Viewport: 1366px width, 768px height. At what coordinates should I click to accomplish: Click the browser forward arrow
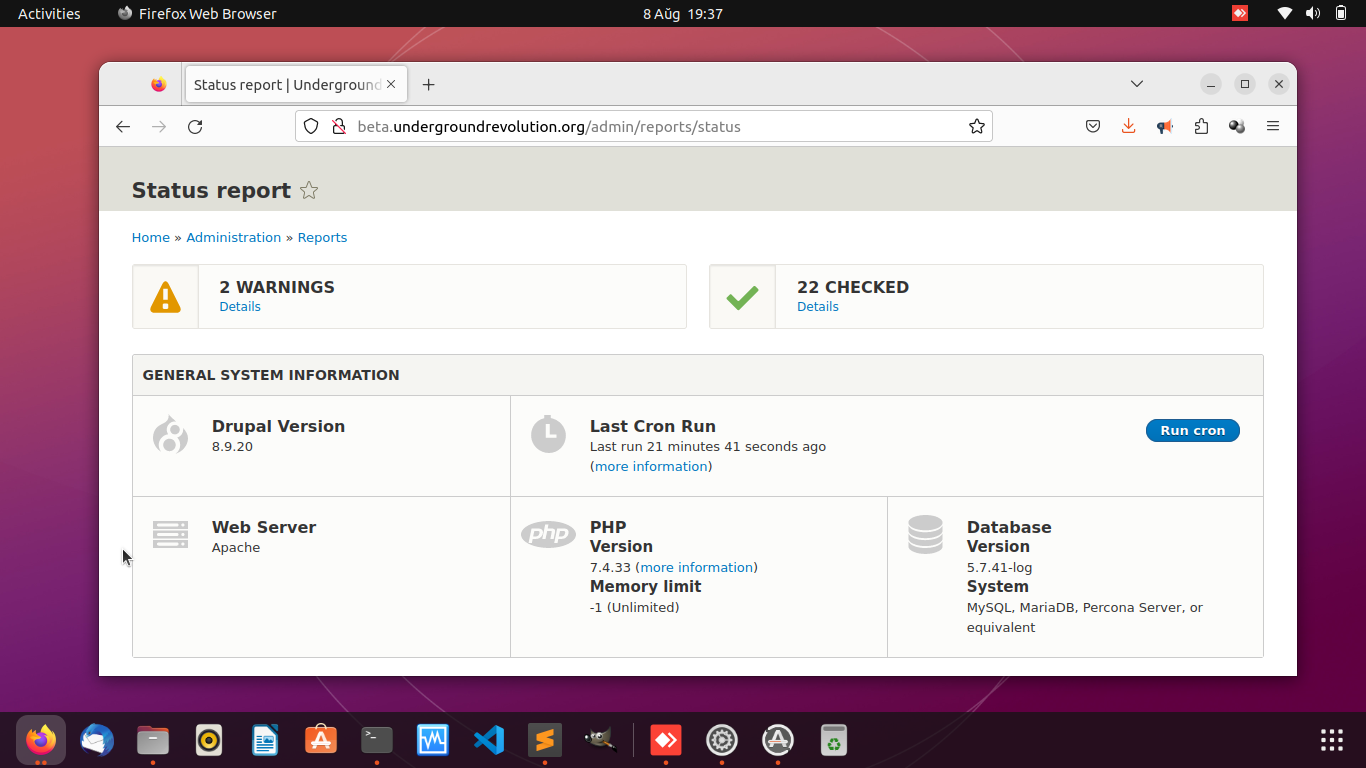click(x=159, y=127)
